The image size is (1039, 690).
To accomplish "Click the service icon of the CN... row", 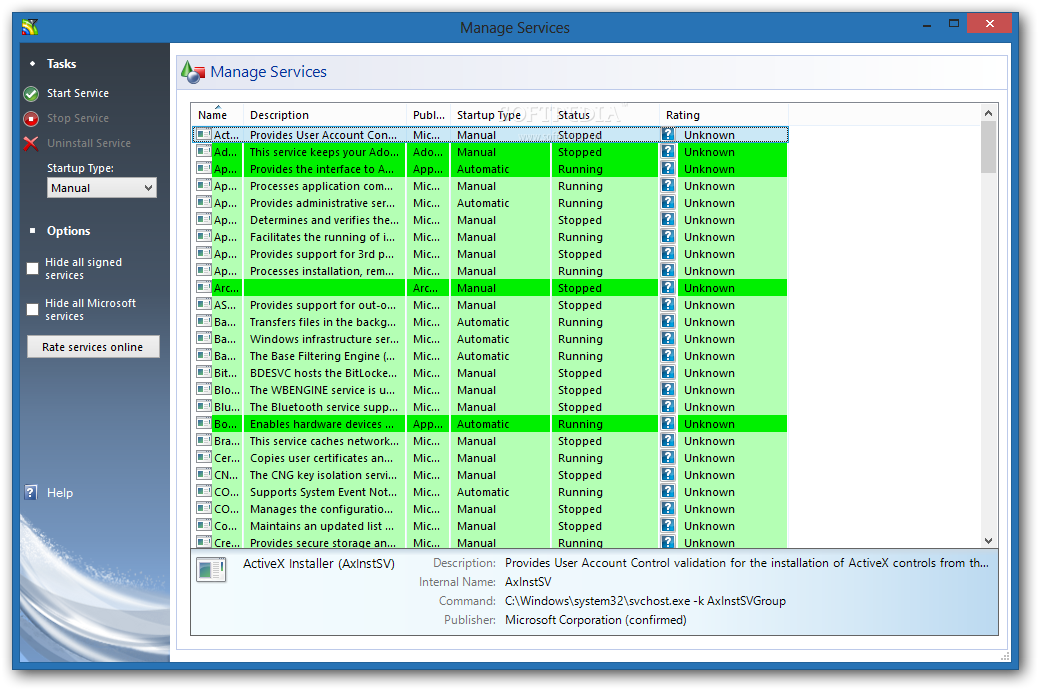I will coord(204,475).
